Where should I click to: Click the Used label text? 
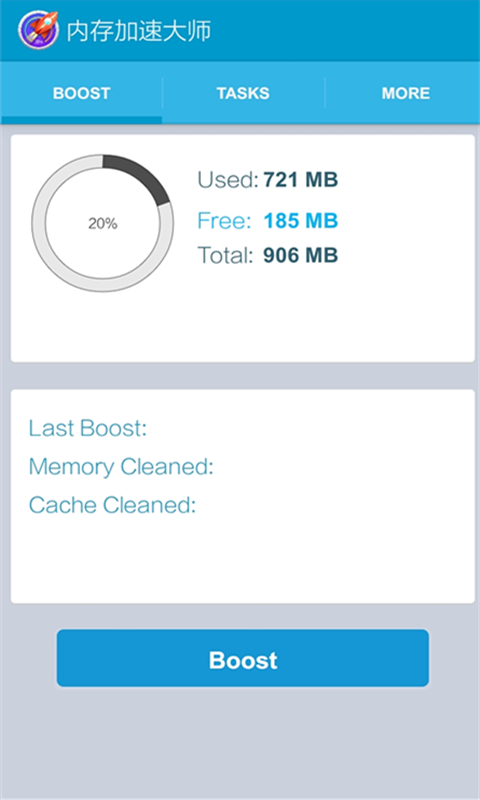click(x=228, y=180)
